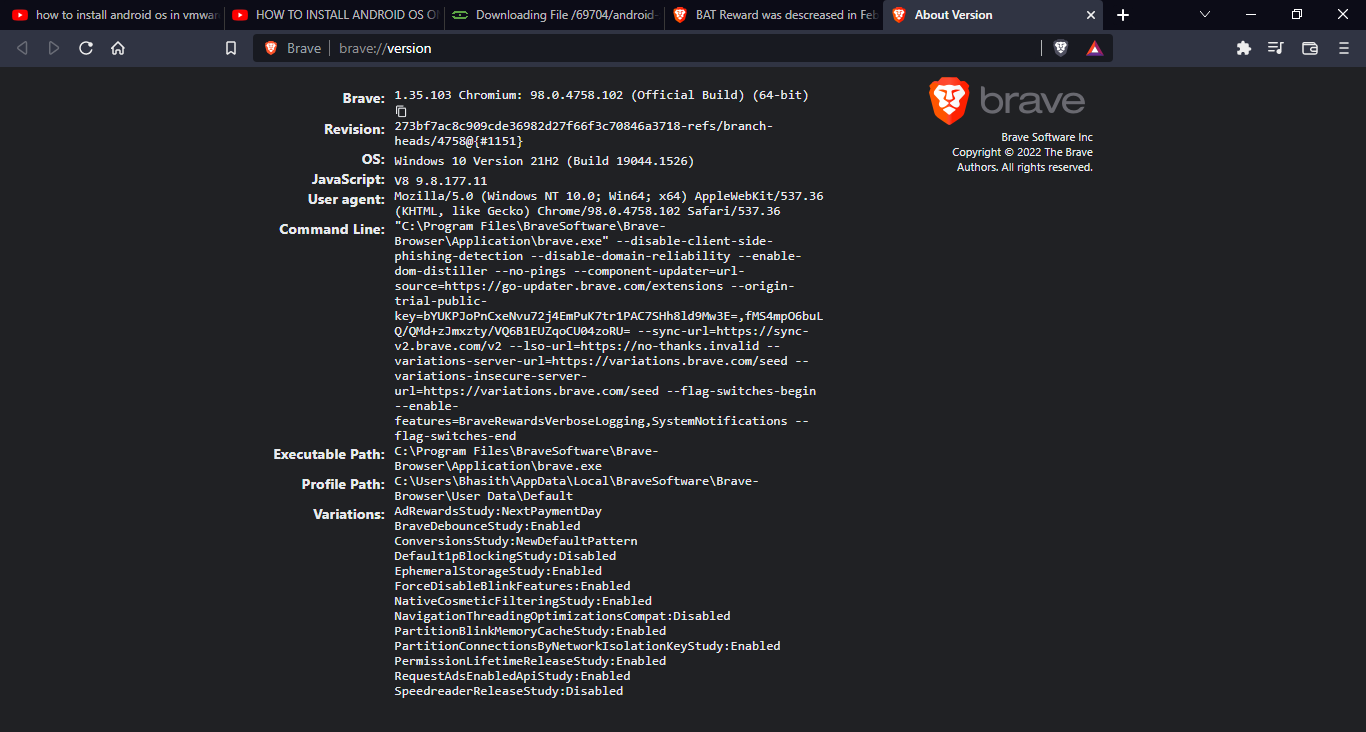Click the 'Copyright © 2022 The Brave' text
The image size is (1366, 732).
[1022, 152]
